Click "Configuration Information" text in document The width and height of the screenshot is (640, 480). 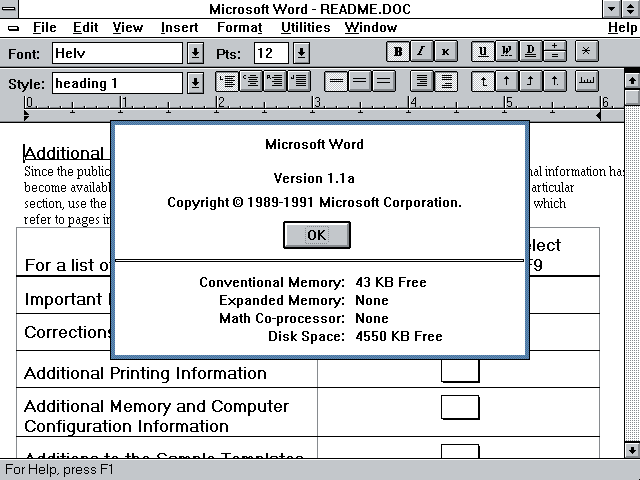pos(126,426)
